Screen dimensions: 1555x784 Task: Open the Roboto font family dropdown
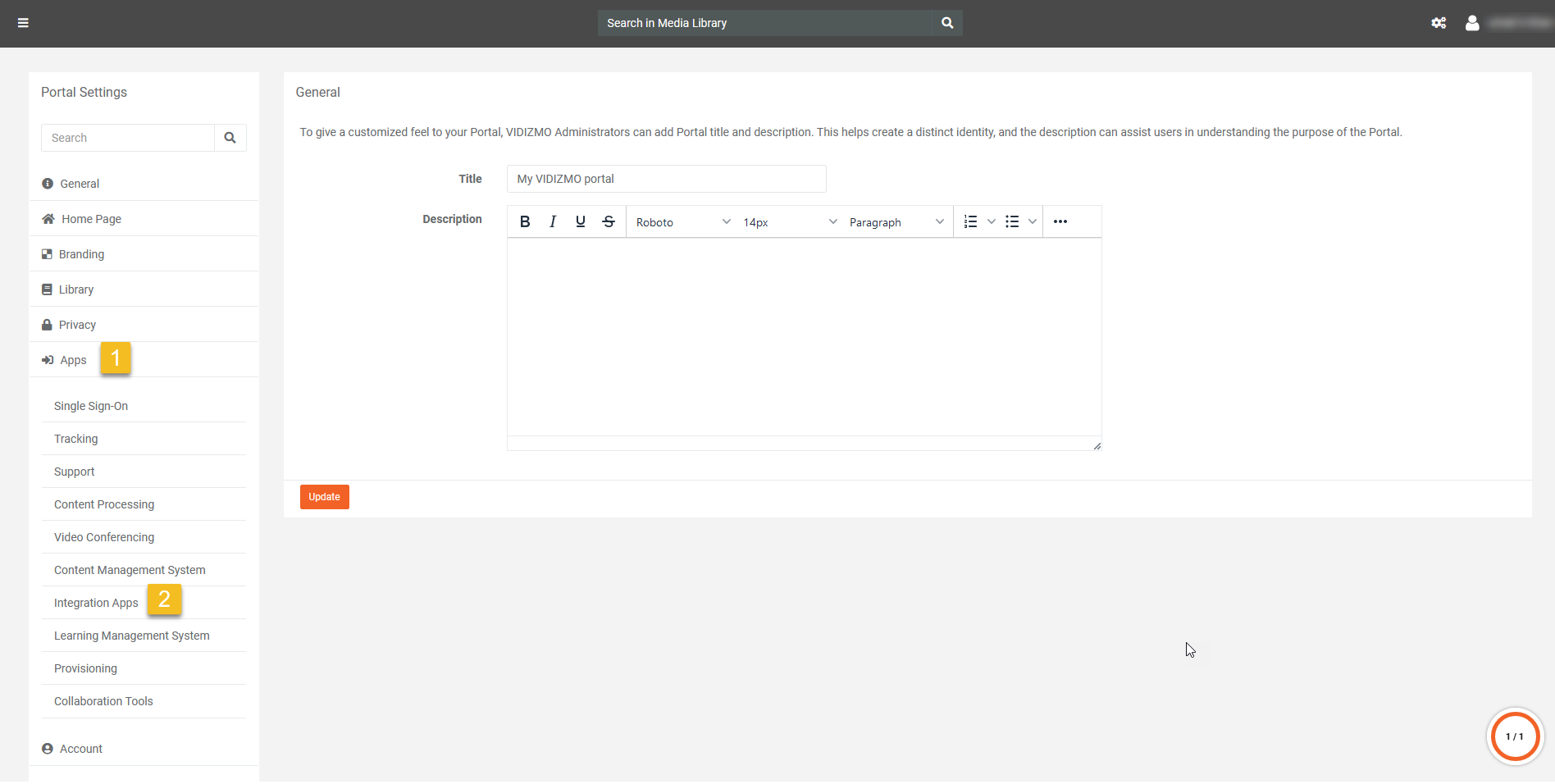click(x=682, y=222)
